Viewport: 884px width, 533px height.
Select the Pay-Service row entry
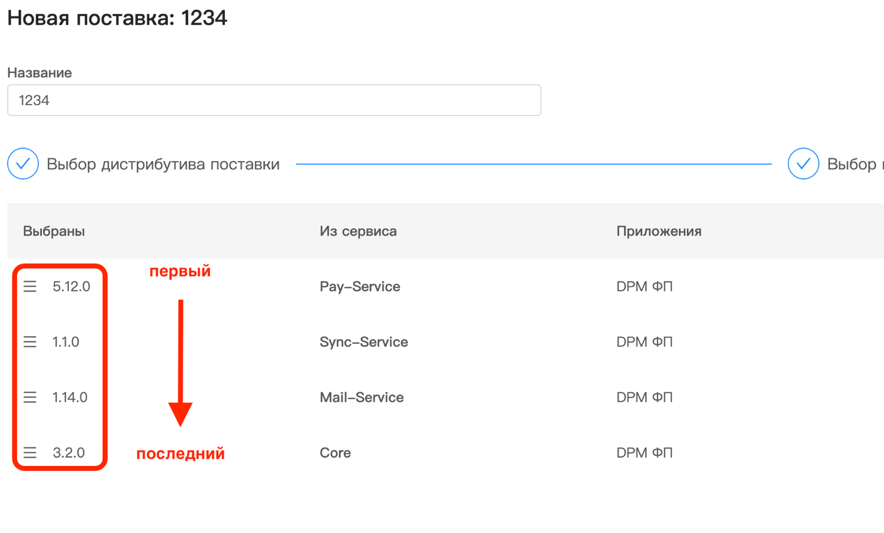coord(360,286)
